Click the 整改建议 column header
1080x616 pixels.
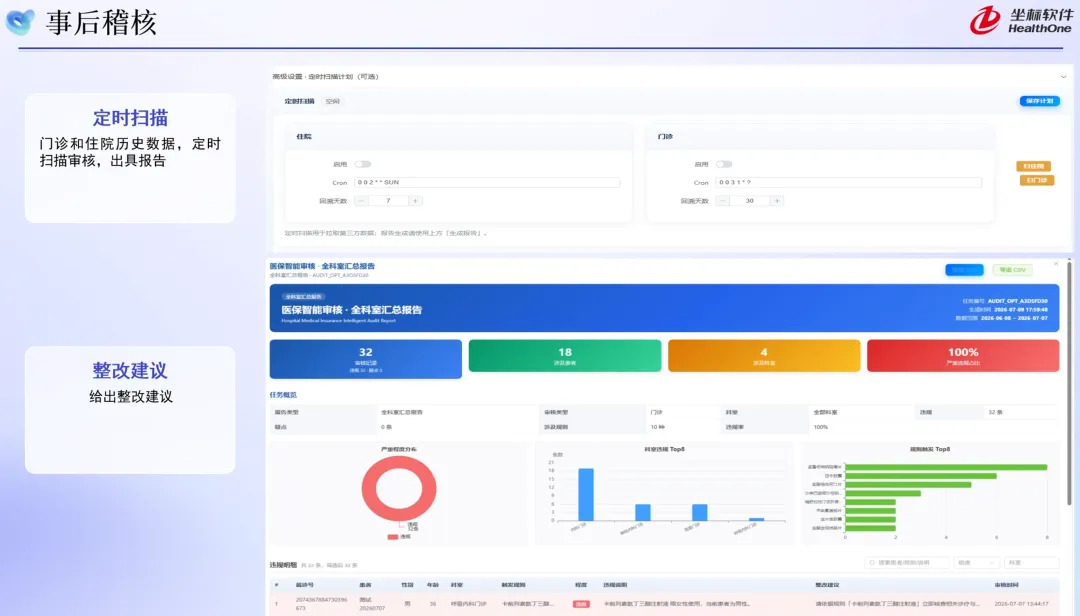[x=827, y=585]
